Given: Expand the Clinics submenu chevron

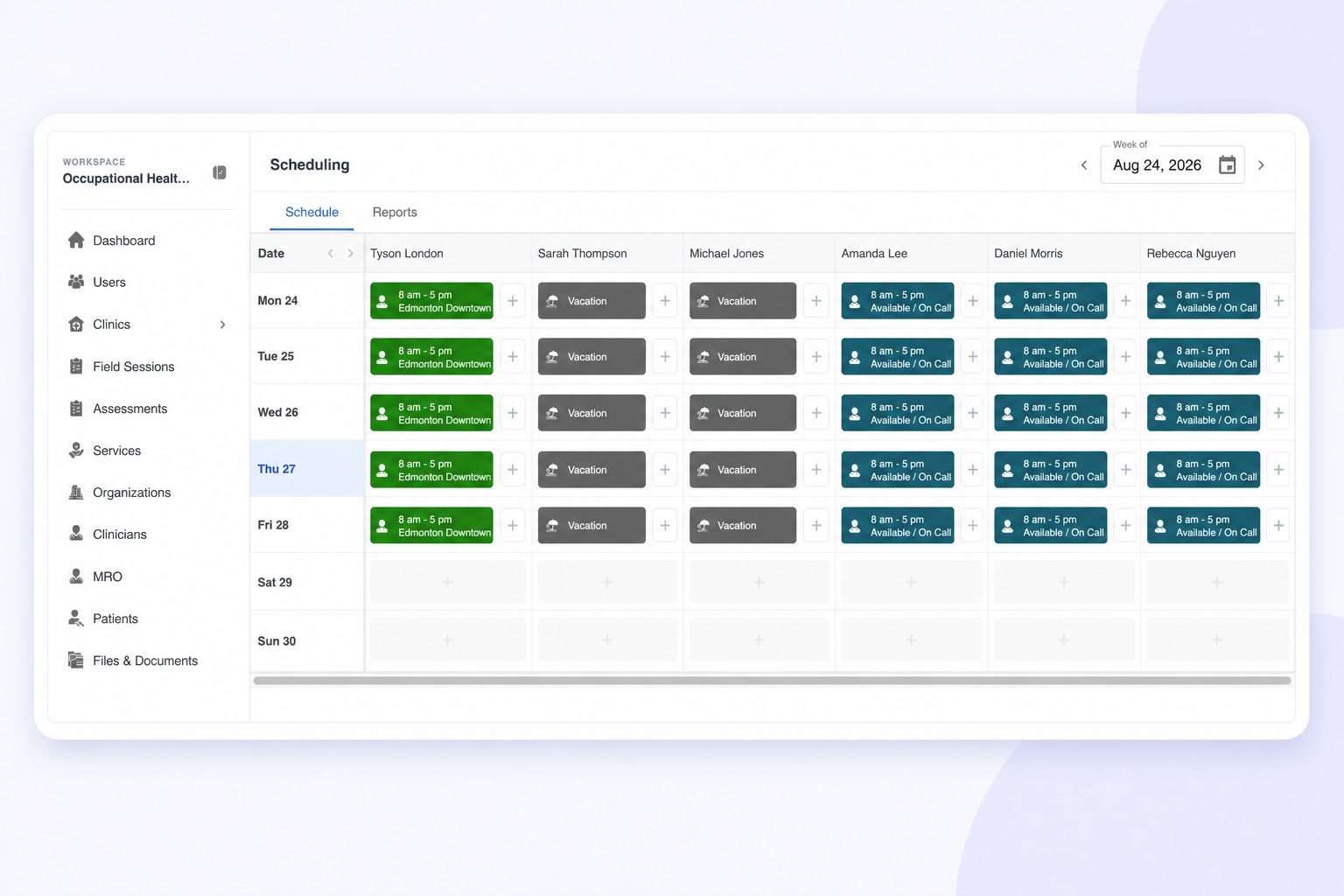Looking at the screenshot, I should (x=223, y=325).
